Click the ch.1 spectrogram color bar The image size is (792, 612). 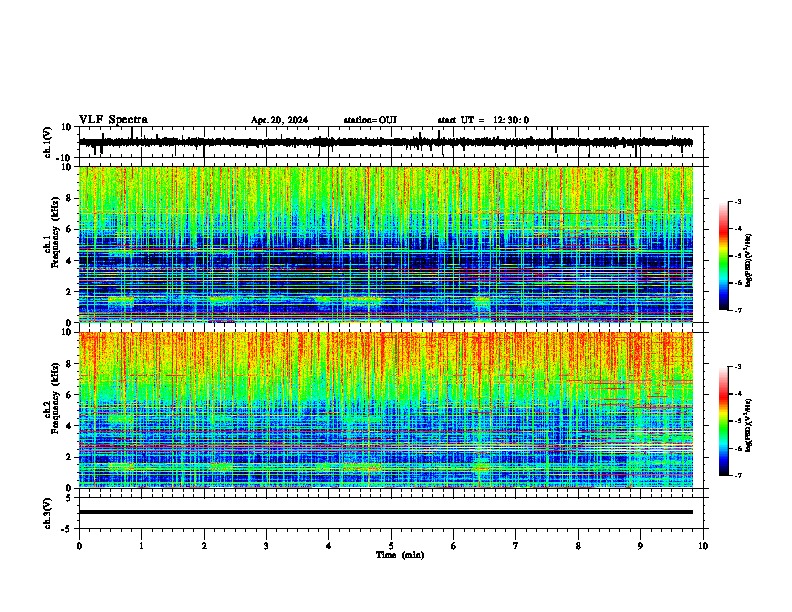tap(723, 256)
